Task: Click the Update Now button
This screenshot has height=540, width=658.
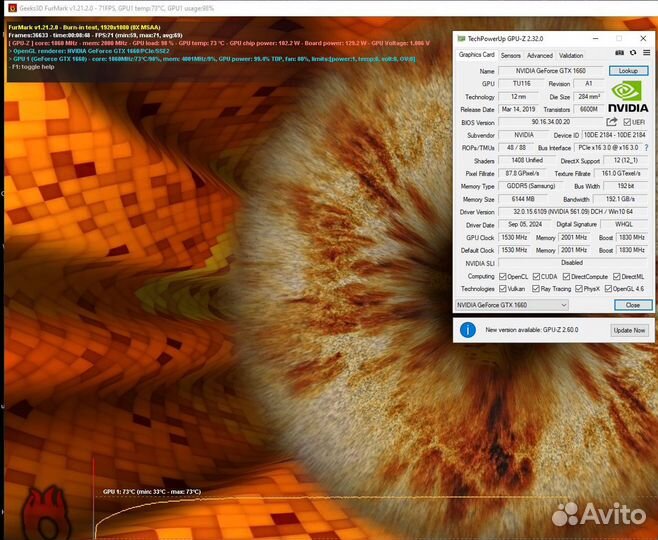Action: click(x=629, y=329)
